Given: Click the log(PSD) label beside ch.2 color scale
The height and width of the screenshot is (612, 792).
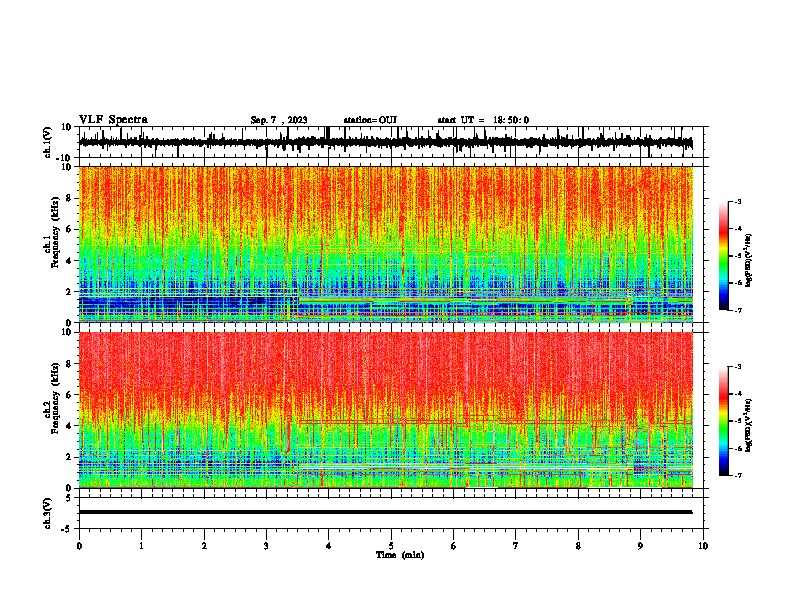Looking at the screenshot, I should tap(749, 425).
